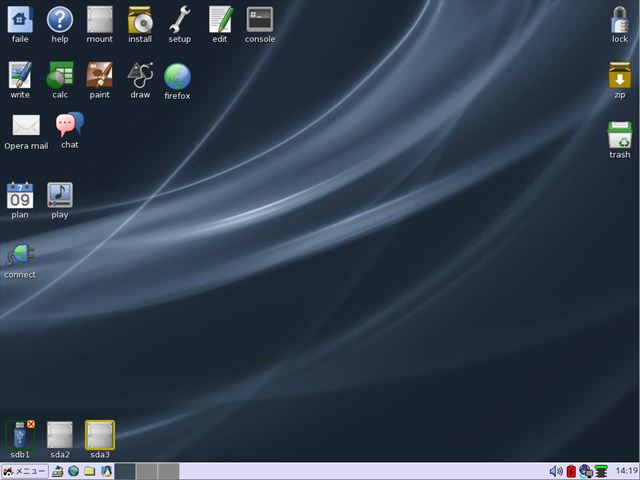Open the plan calendar icon
Viewport: 640px width, 480px height.
(20, 195)
